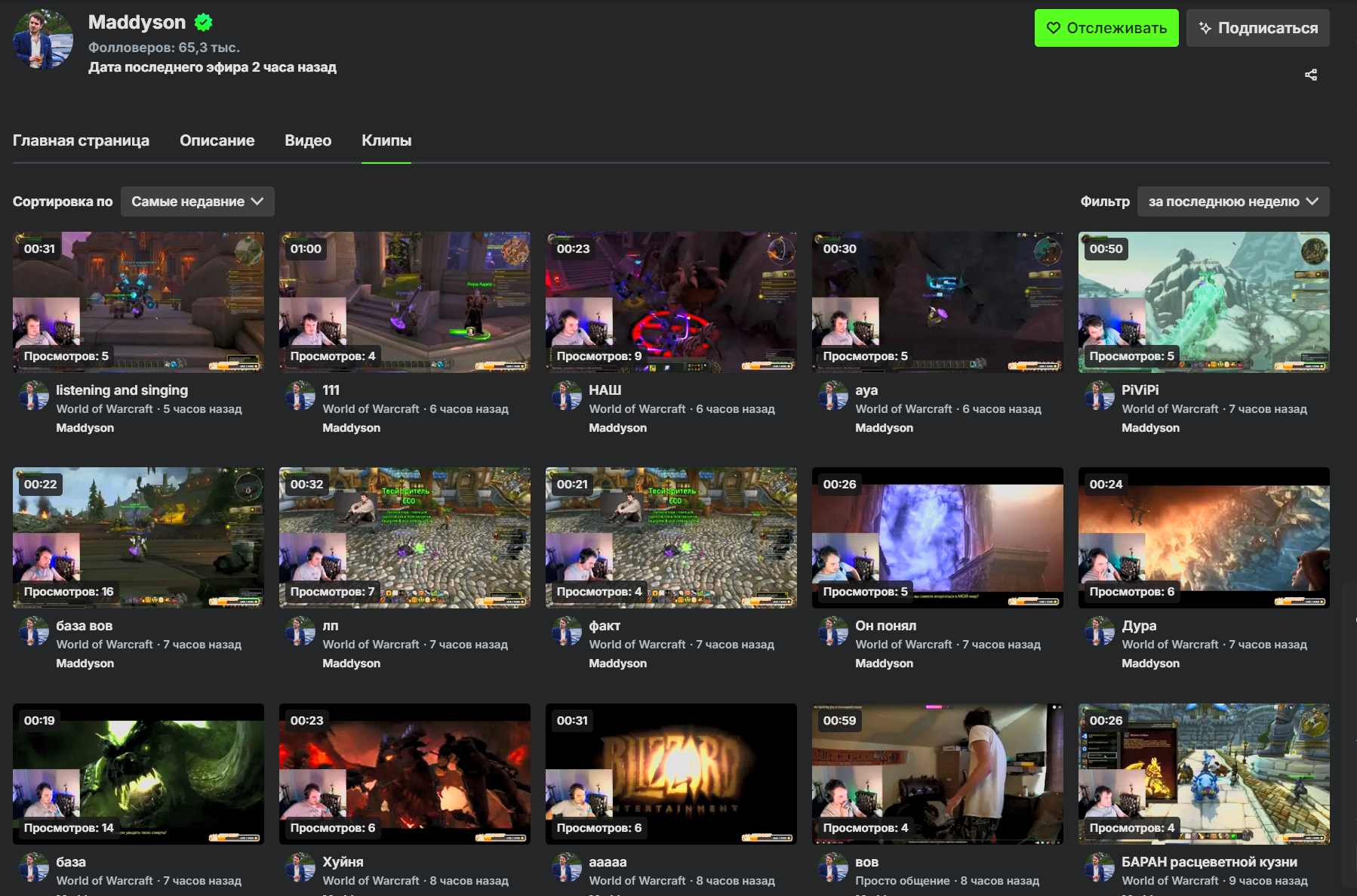
Task: Play the 00:19 green dragon 'база' thumbnail
Action: coord(138,774)
